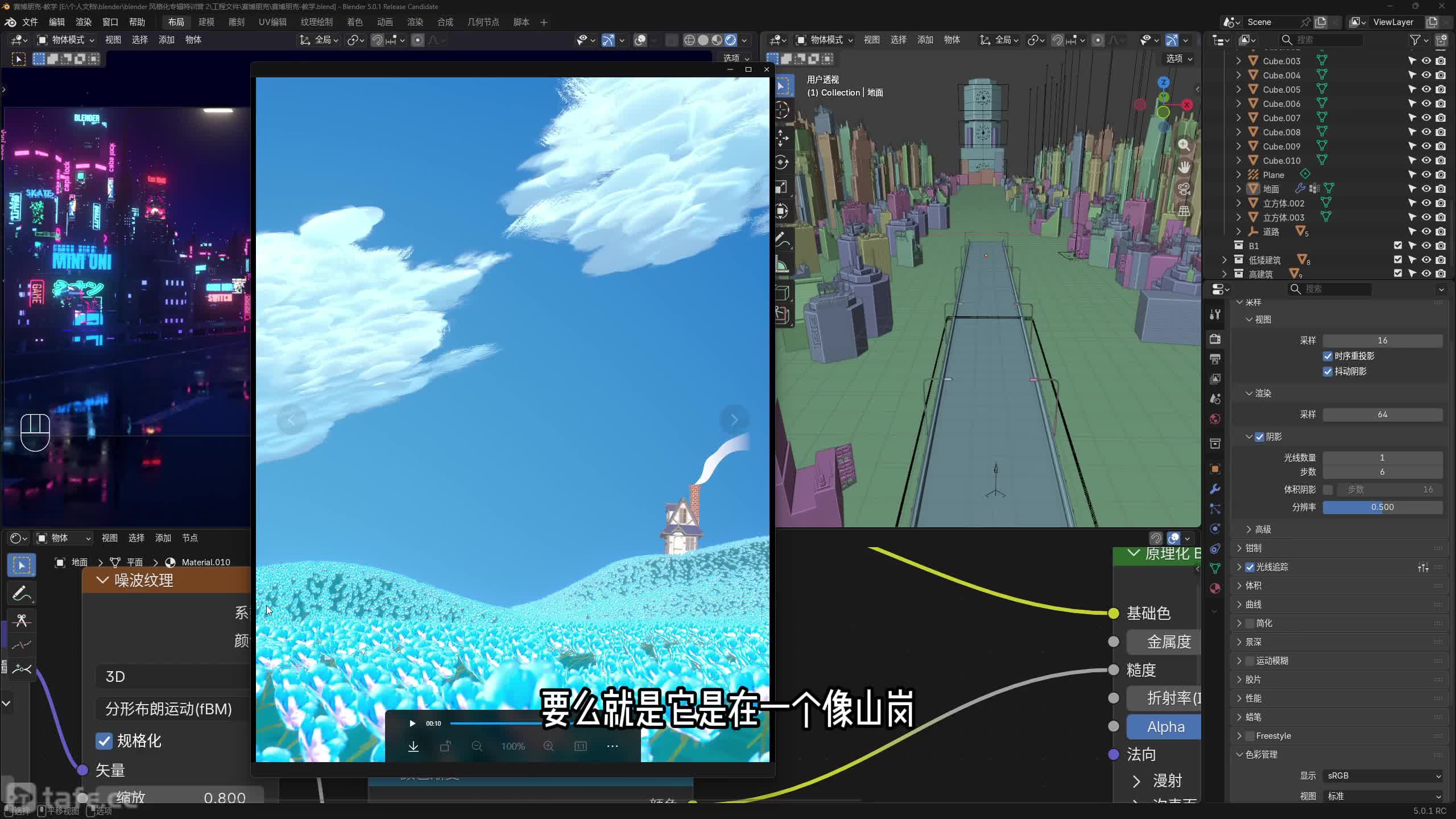Disable the 规格化 checkbox in noise node
Image resolution: width=1456 pixels, height=819 pixels.
coord(104,741)
